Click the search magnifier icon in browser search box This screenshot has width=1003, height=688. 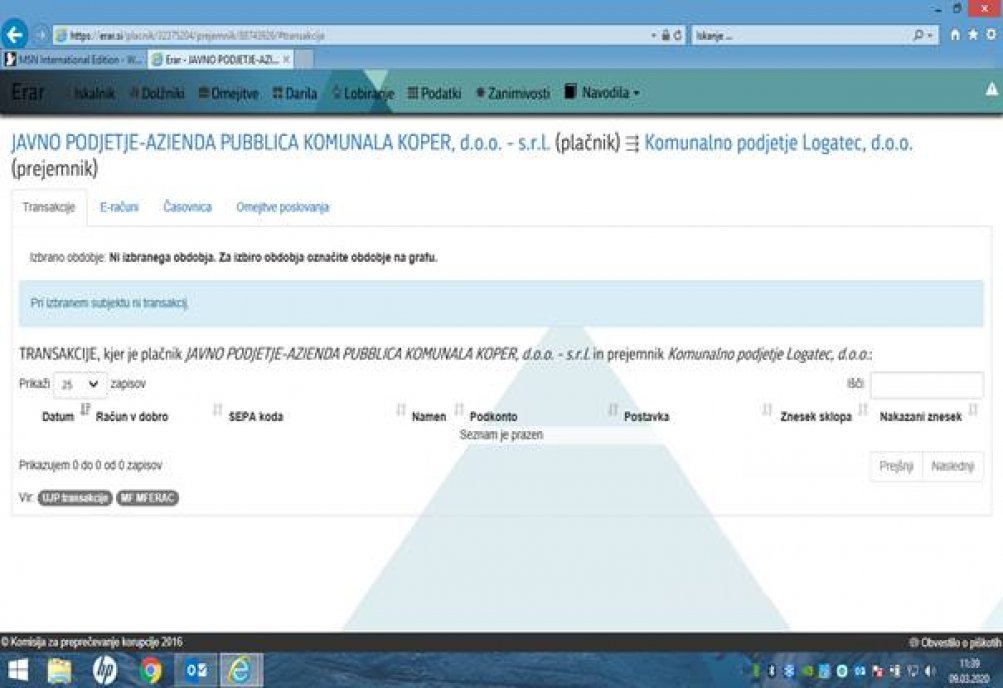tap(919, 35)
